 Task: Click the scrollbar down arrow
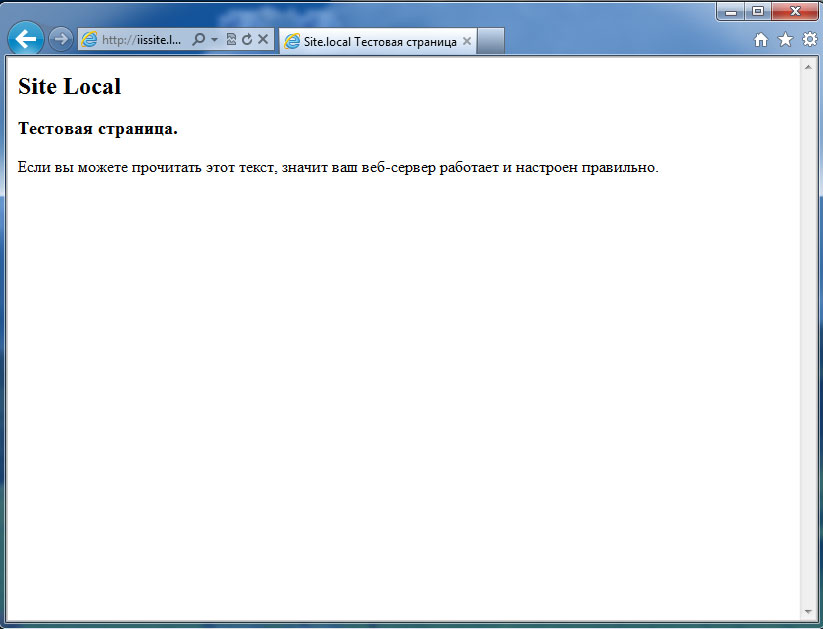click(808, 612)
